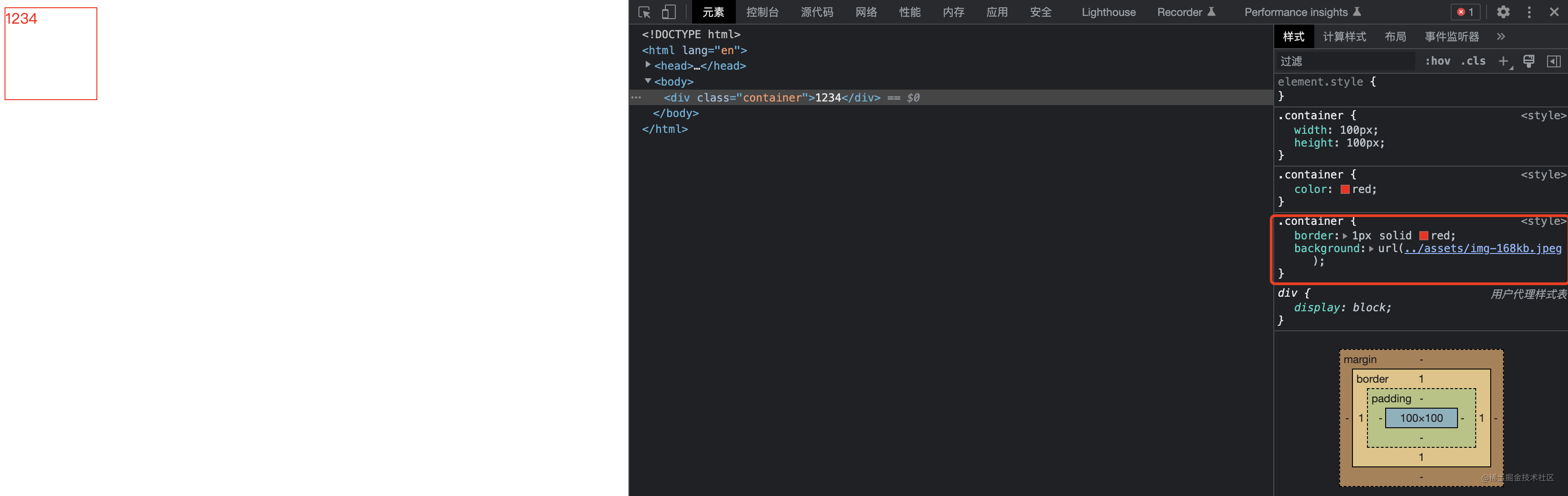
Task: Toggle the device toolbar icon
Action: (x=668, y=12)
